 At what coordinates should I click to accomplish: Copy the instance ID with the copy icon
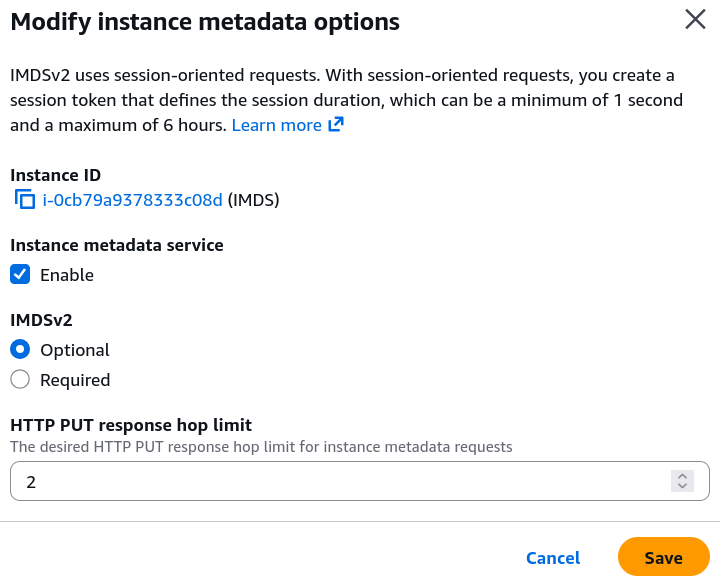tap(25, 199)
